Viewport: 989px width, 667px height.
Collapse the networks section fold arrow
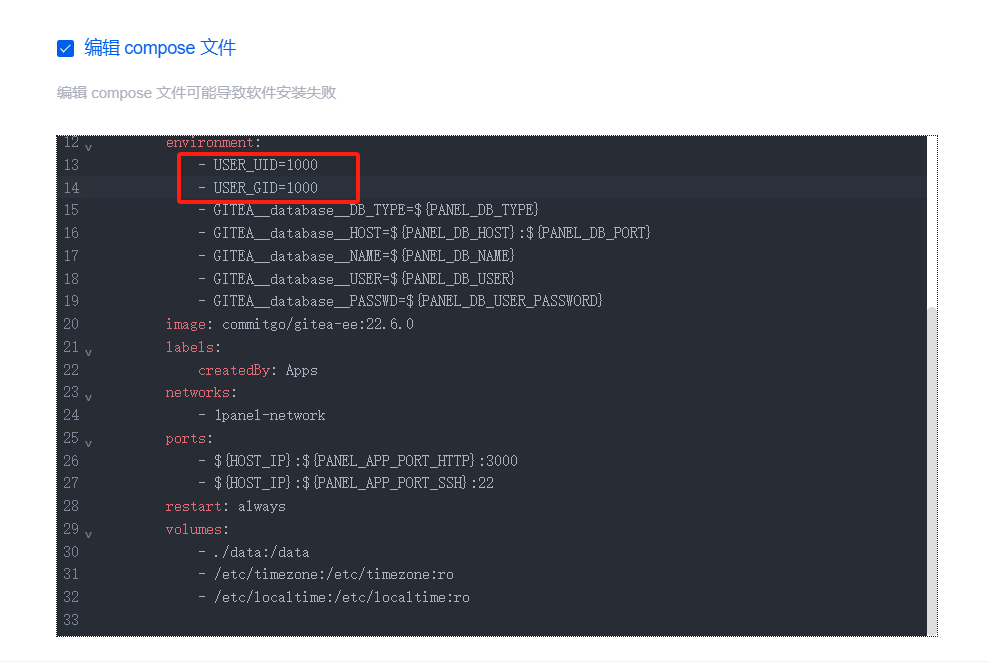click(88, 397)
